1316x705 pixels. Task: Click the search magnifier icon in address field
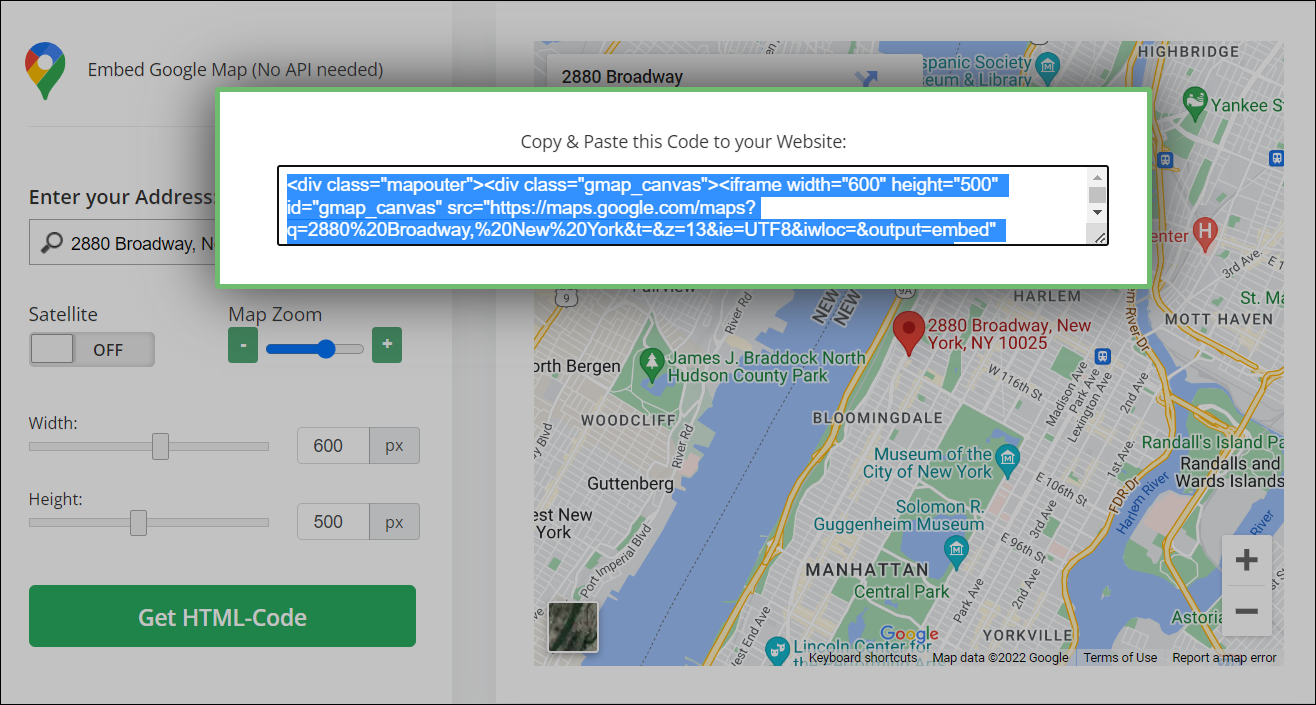53,243
